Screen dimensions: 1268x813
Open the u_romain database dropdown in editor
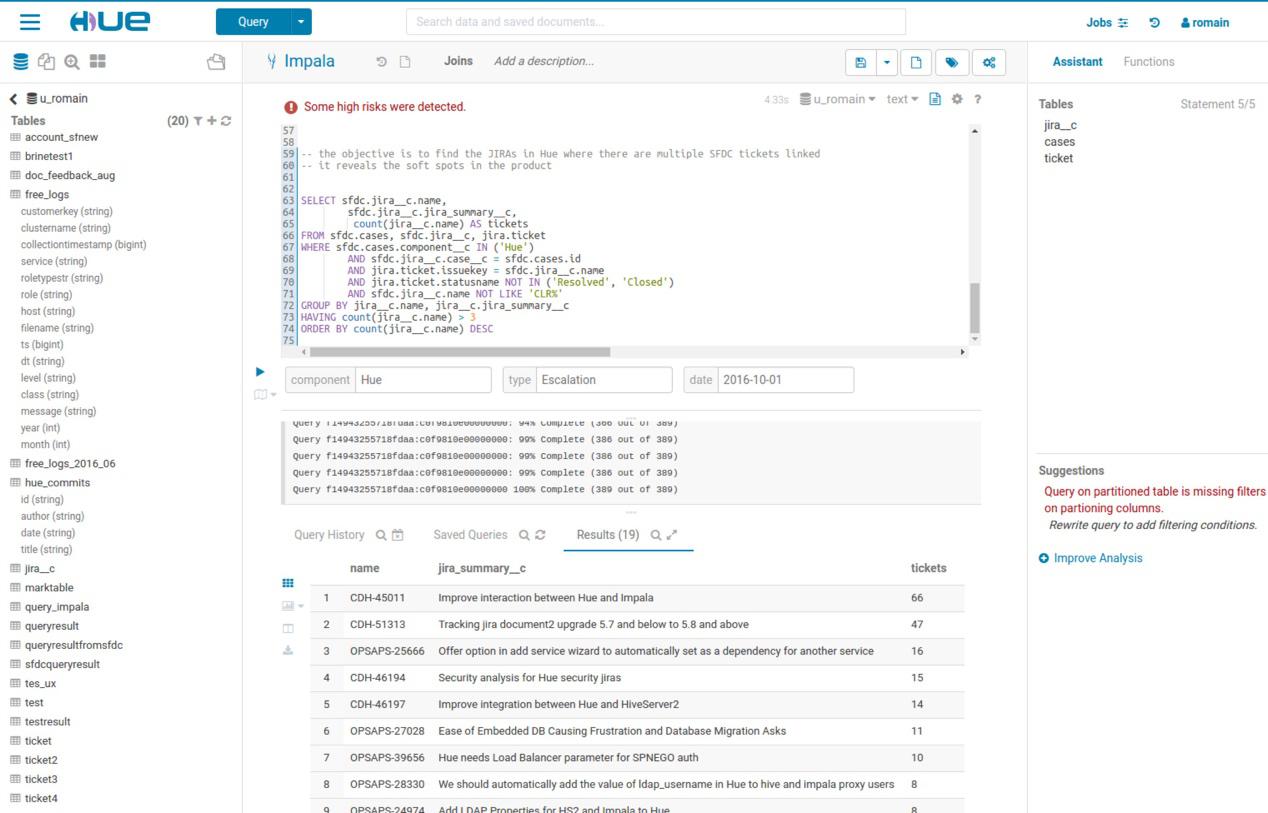[838, 99]
